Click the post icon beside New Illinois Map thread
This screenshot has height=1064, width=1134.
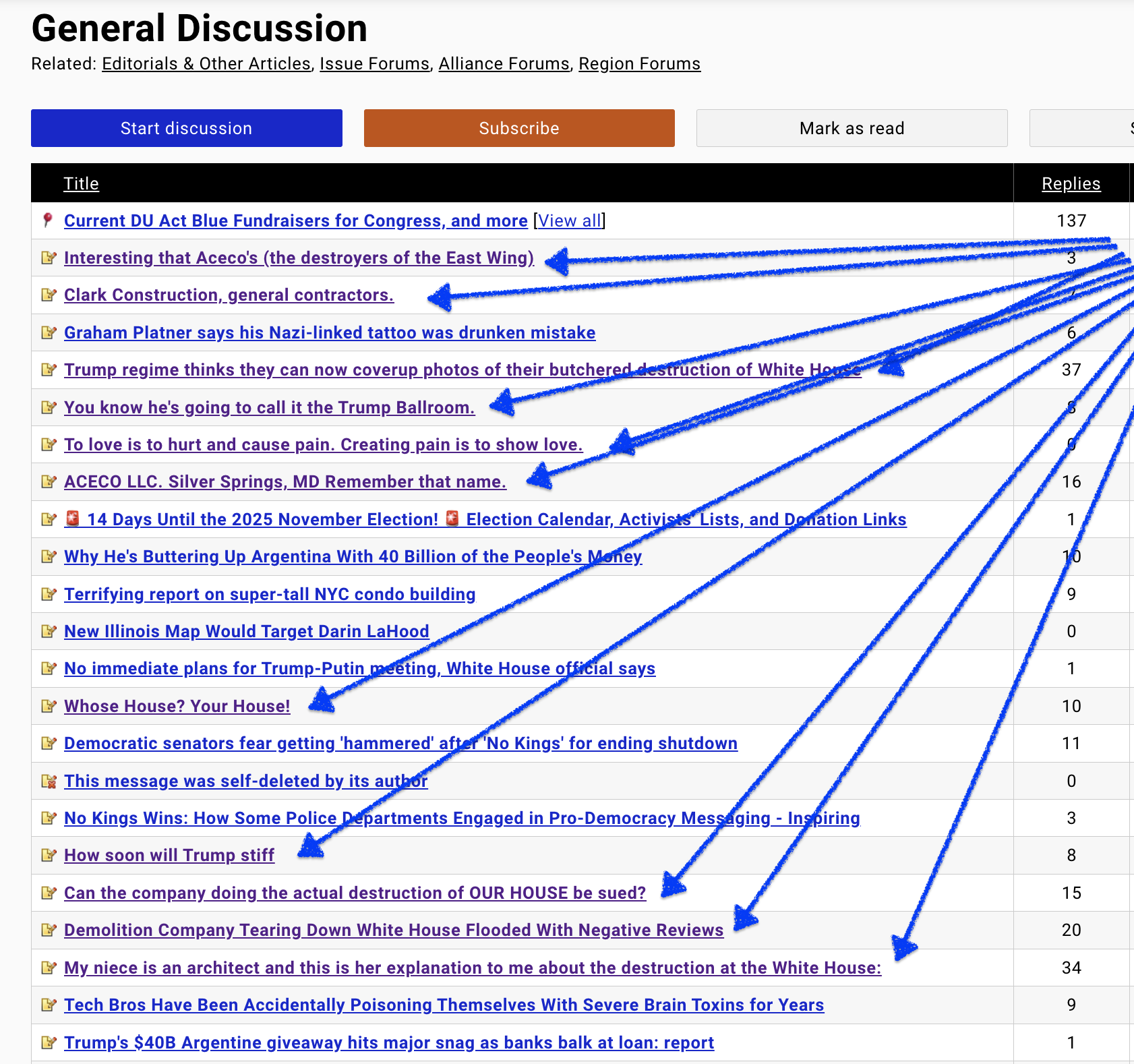click(49, 631)
